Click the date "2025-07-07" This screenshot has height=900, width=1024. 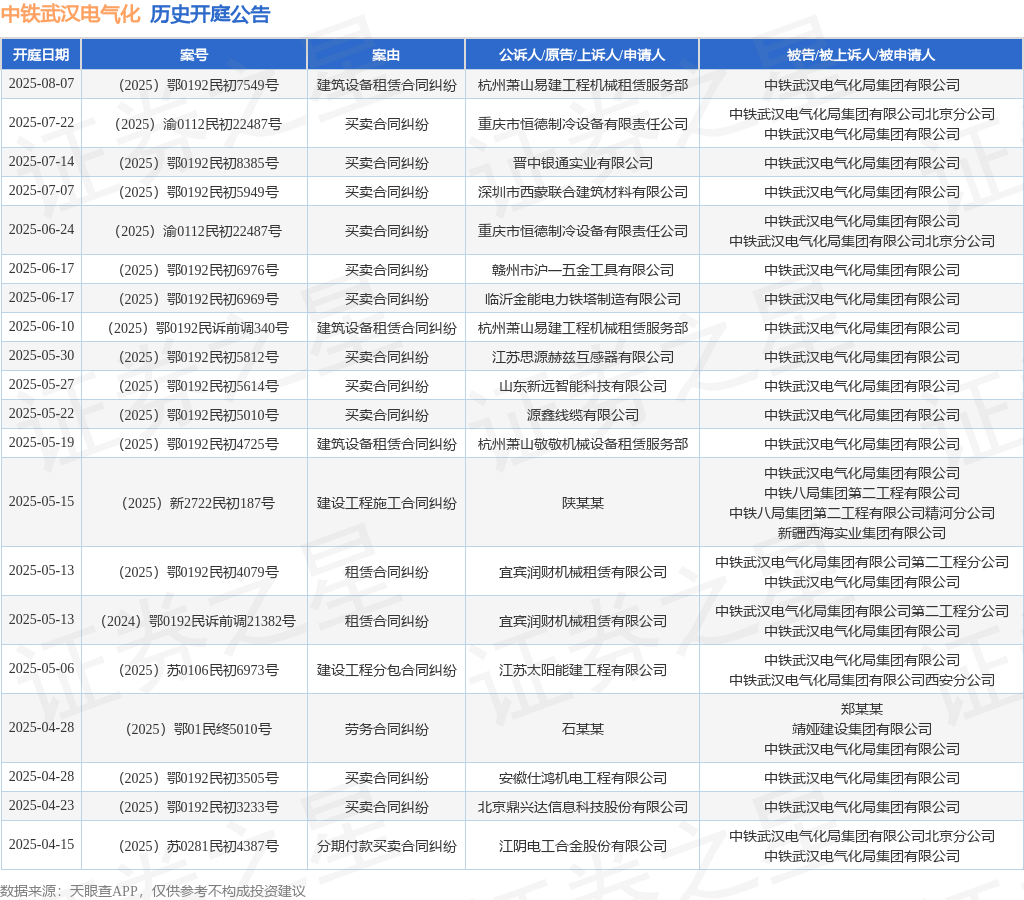[x=41, y=191]
